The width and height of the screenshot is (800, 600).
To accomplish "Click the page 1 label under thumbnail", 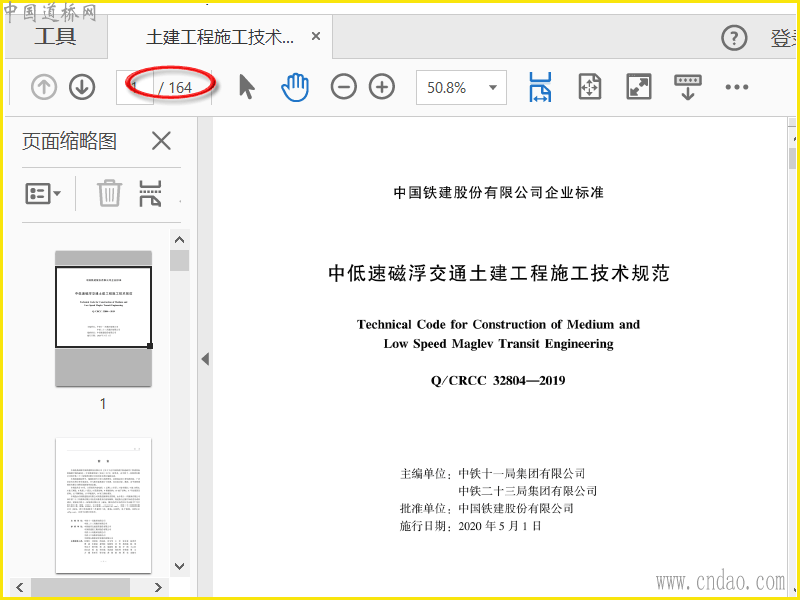I will click(103, 404).
